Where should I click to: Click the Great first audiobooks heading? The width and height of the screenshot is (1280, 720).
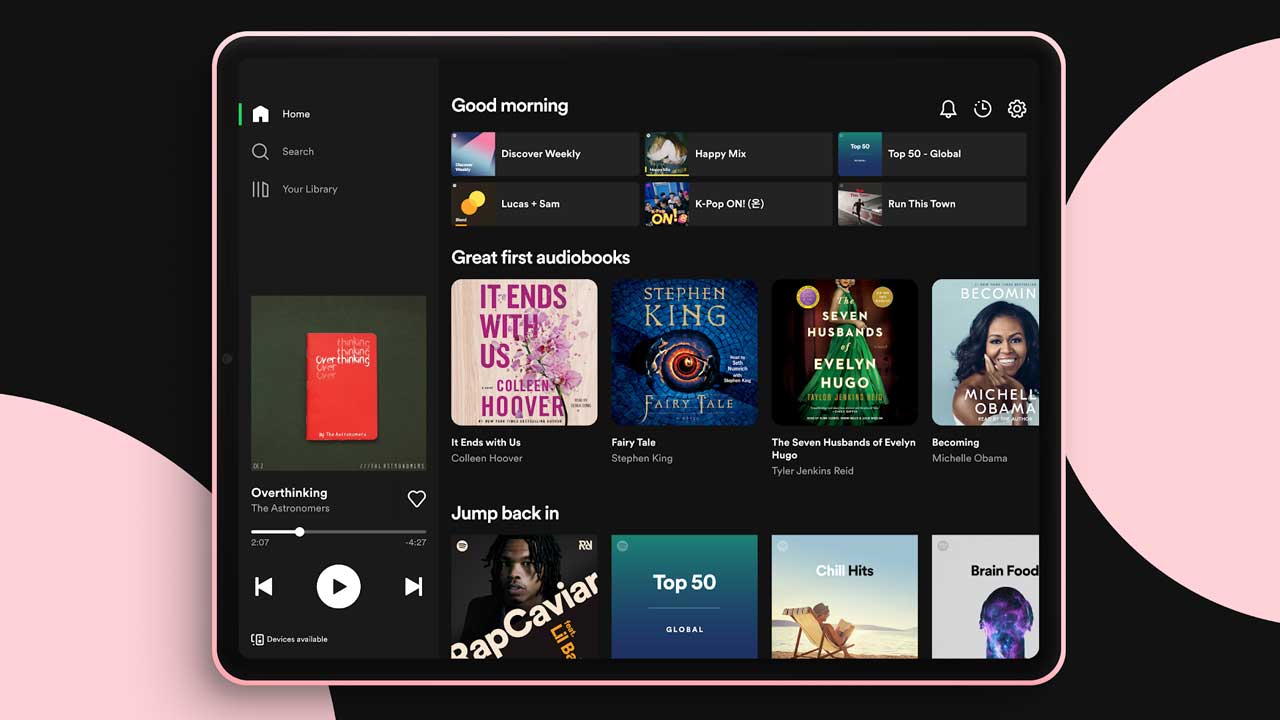coord(541,257)
